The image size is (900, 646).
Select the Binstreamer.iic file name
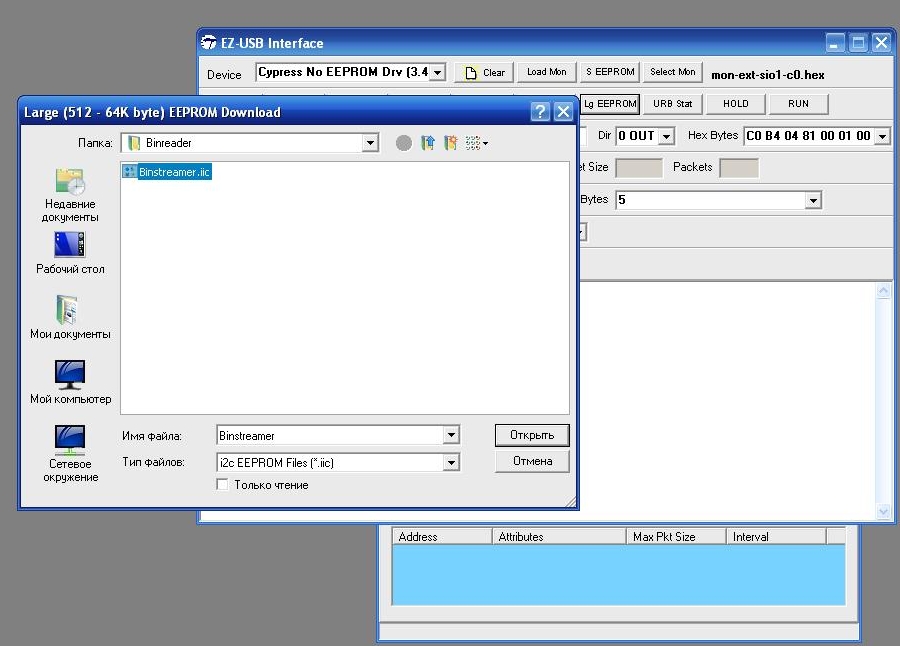(174, 172)
